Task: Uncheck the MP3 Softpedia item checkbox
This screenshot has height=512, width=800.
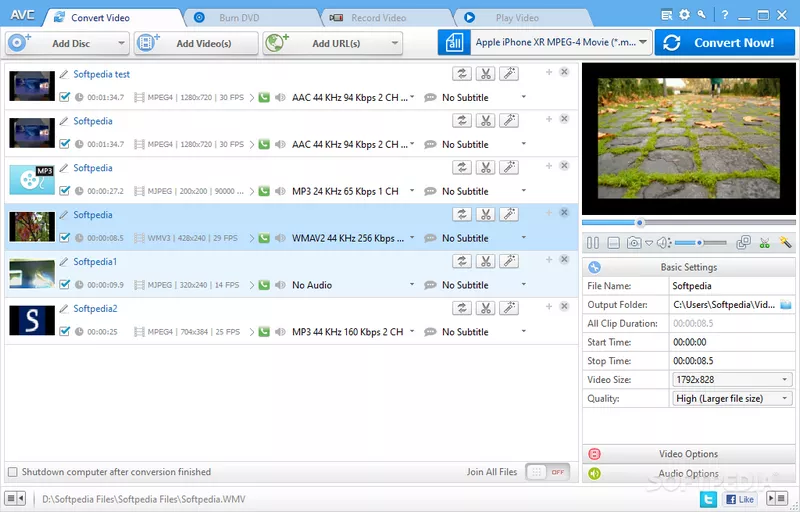Action: tap(64, 191)
